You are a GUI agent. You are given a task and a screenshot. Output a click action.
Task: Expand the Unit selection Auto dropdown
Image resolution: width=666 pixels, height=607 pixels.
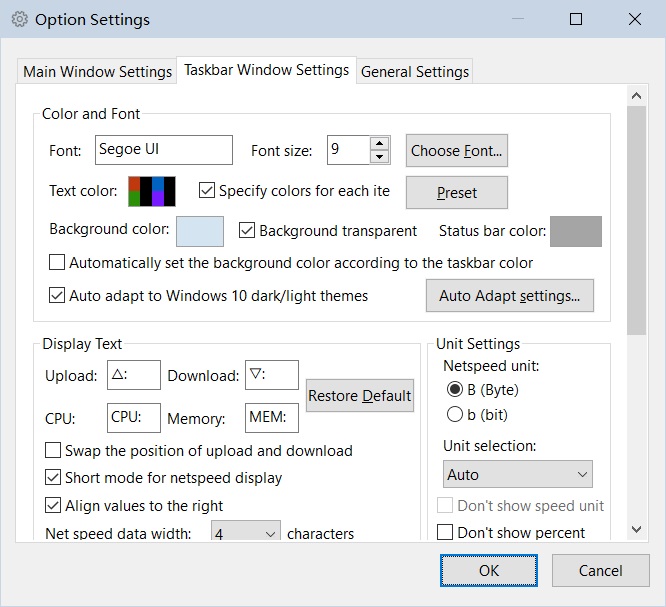tap(517, 474)
